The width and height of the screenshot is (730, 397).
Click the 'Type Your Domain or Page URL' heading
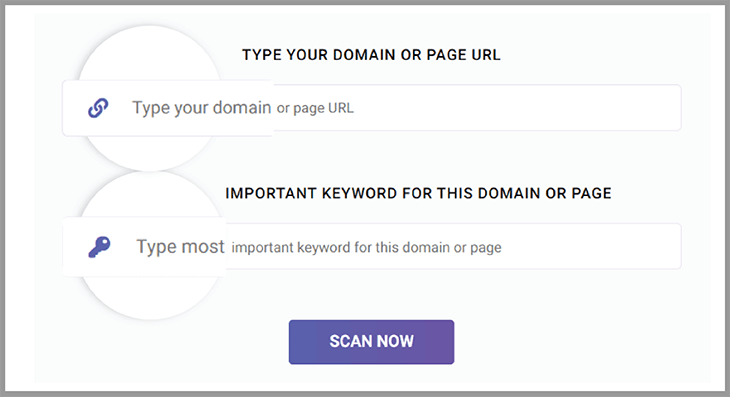click(371, 55)
